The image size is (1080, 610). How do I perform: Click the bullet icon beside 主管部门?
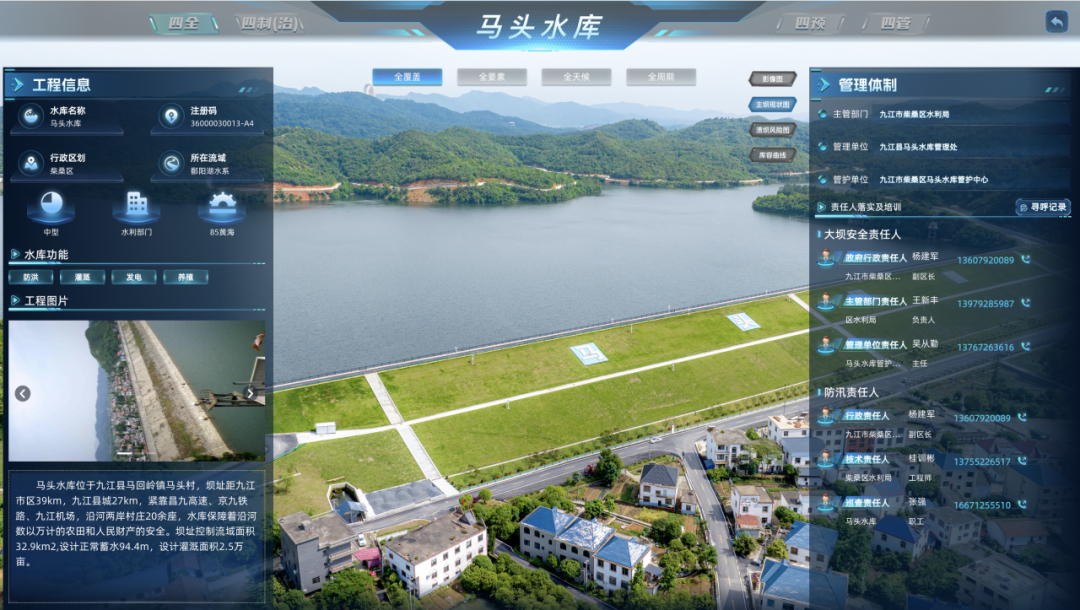point(822,114)
